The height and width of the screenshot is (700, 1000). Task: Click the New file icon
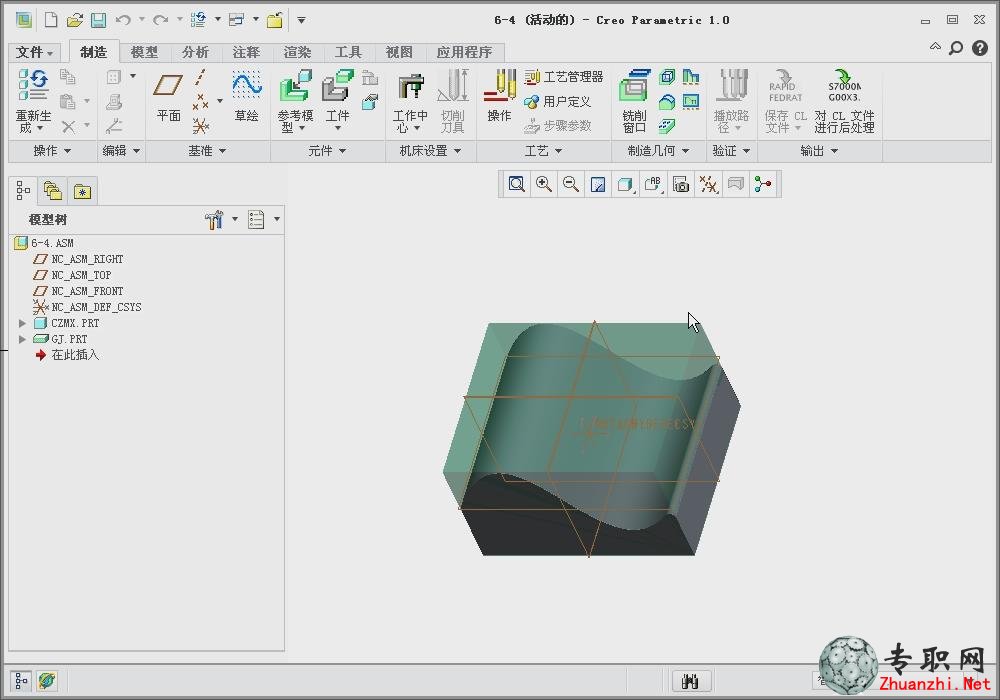[50, 20]
